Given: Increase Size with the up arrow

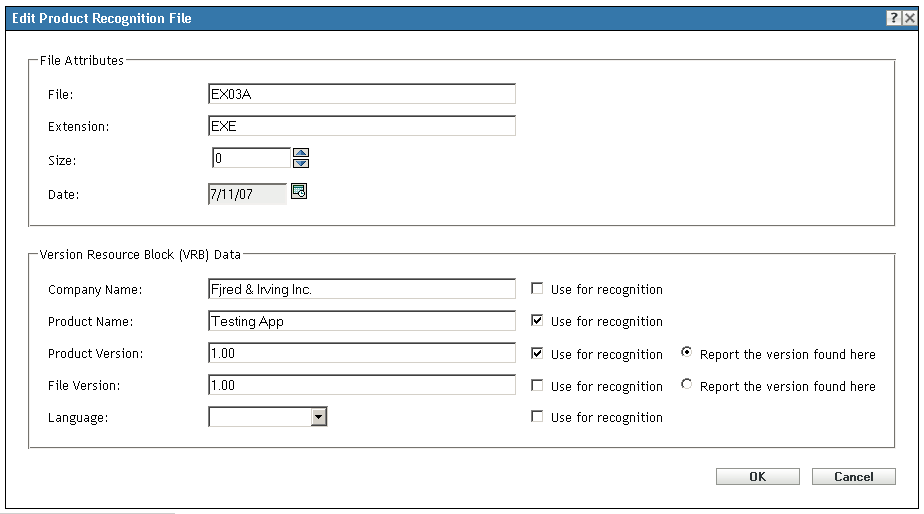Looking at the screenshot, I should [301, 153].
